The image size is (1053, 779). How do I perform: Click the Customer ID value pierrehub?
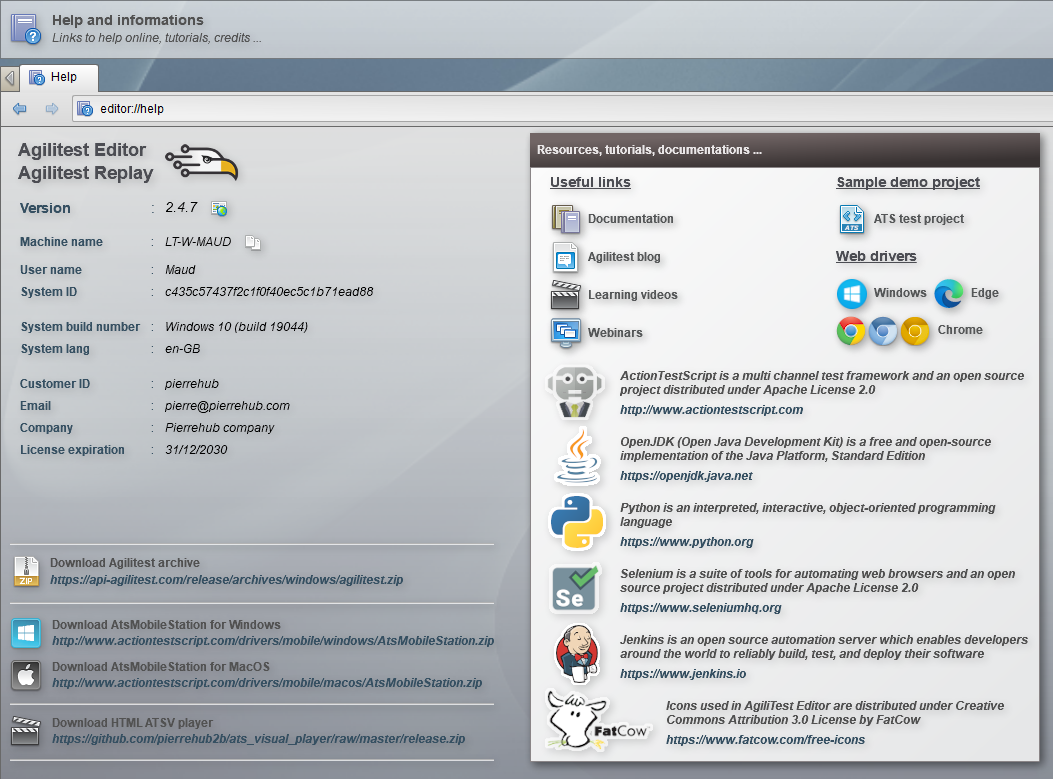click(x=192, y=384)
